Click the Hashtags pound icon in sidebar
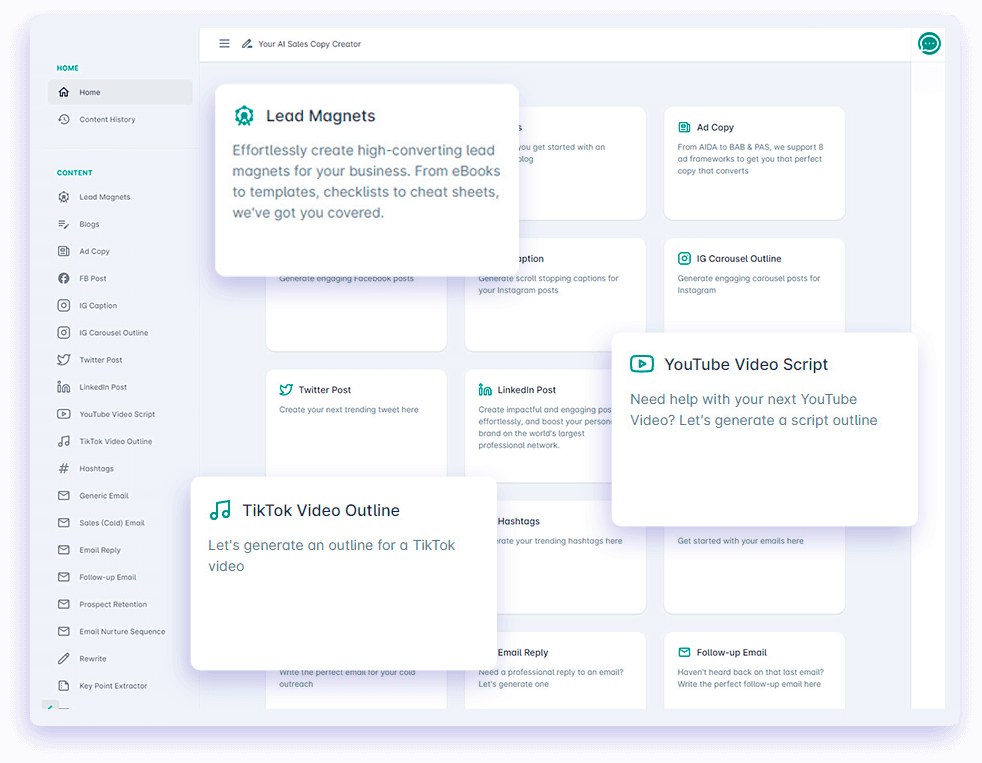The width and height of the screenshot is (982, 763). pos(64,469)
